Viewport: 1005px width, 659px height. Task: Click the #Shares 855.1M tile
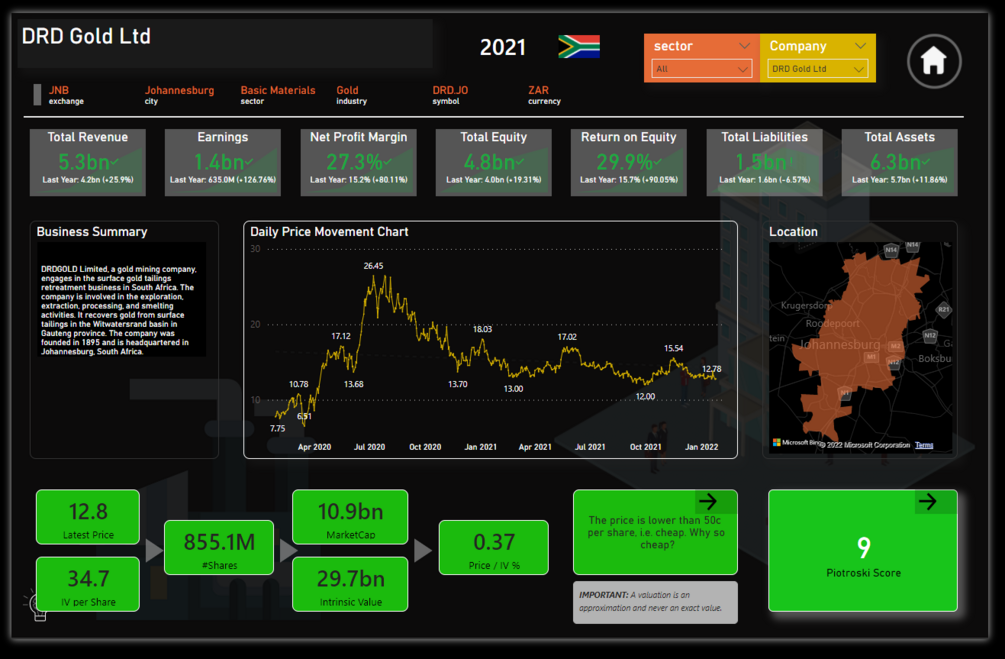[219, 547]
